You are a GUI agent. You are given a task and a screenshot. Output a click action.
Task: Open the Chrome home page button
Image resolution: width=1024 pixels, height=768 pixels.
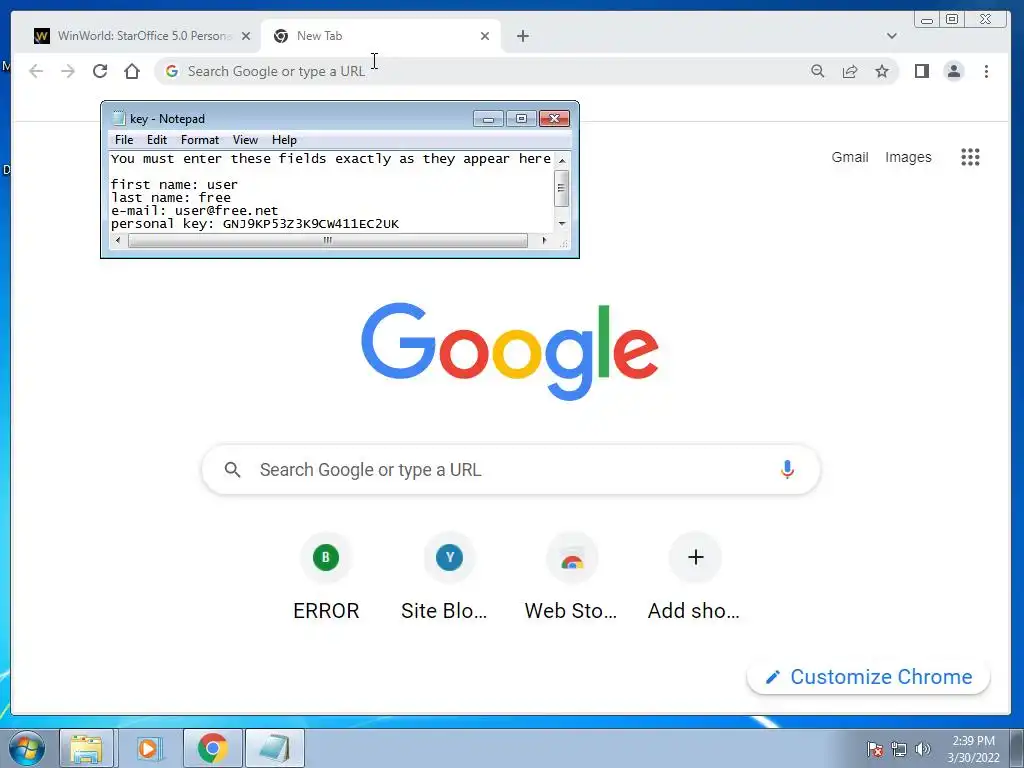(132, 71)
